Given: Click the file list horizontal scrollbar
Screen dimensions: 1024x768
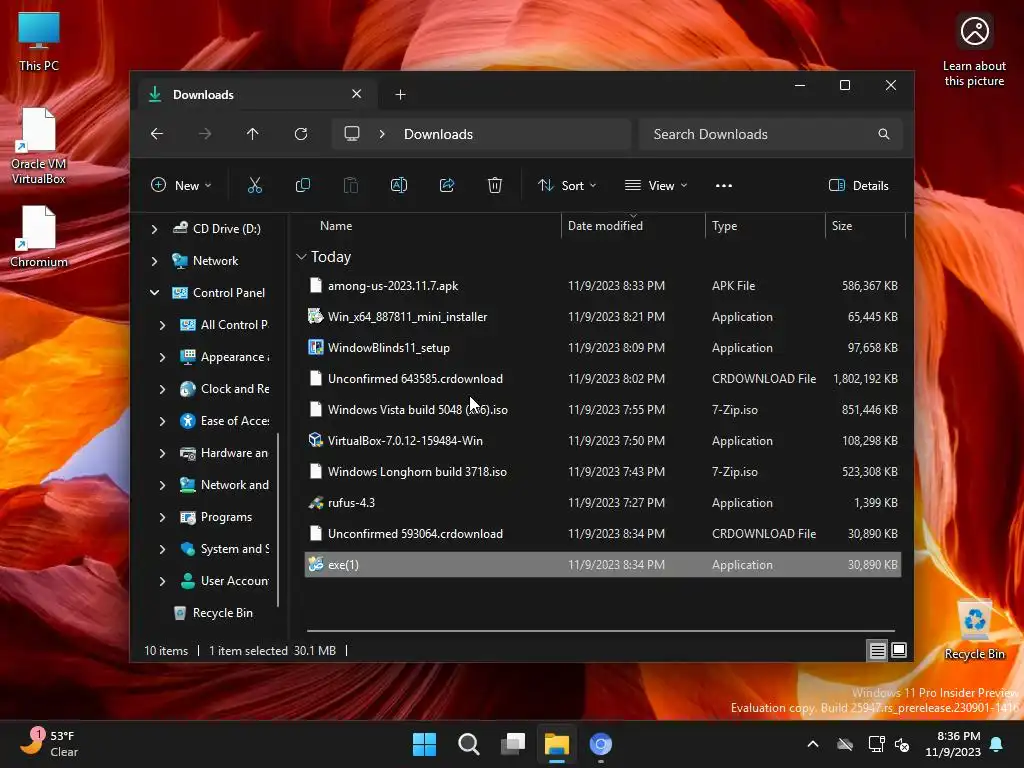Looking at the screenshot, I should tap(601, 631).
